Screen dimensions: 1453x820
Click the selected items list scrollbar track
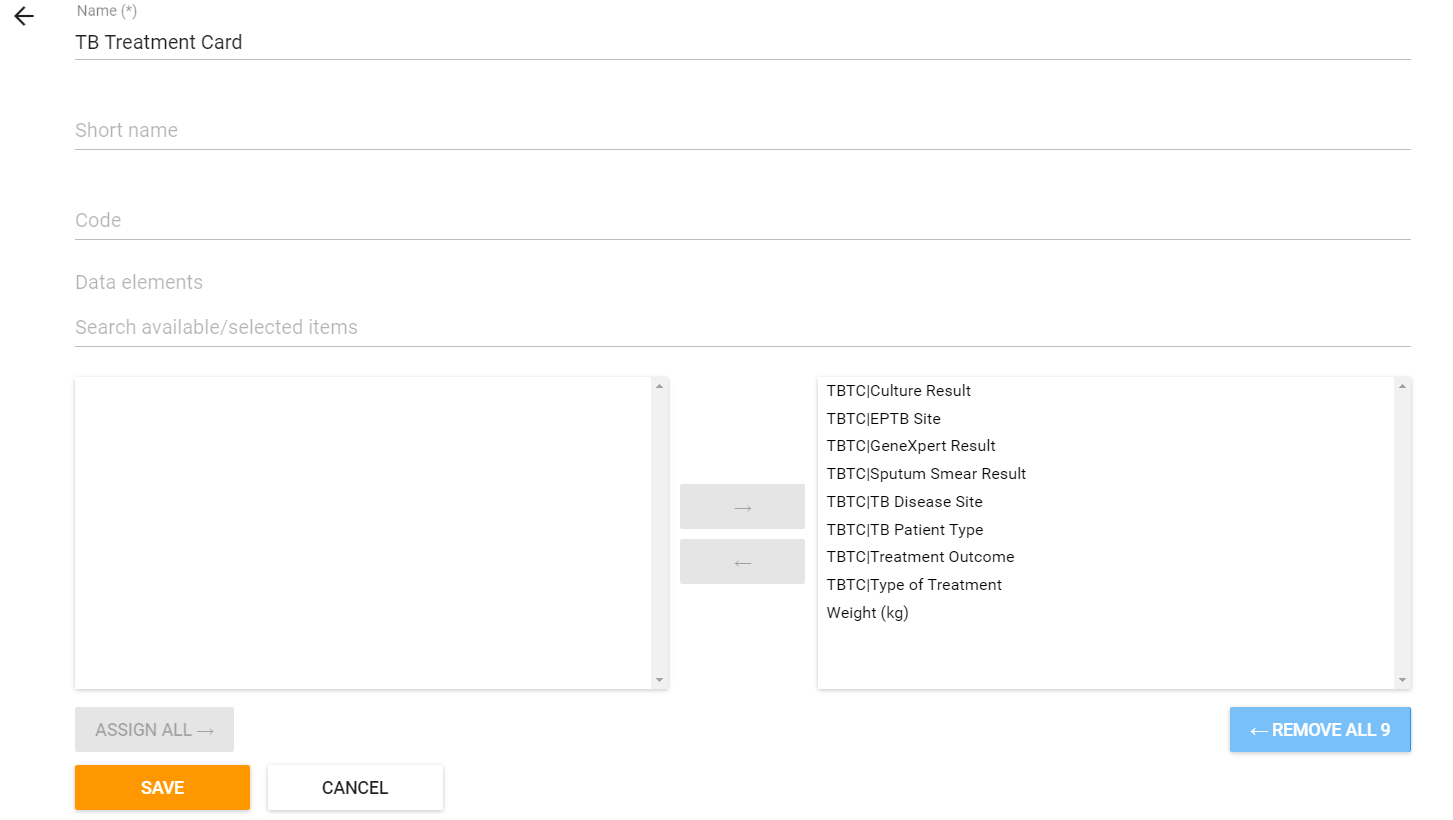tap(1403, 533)
